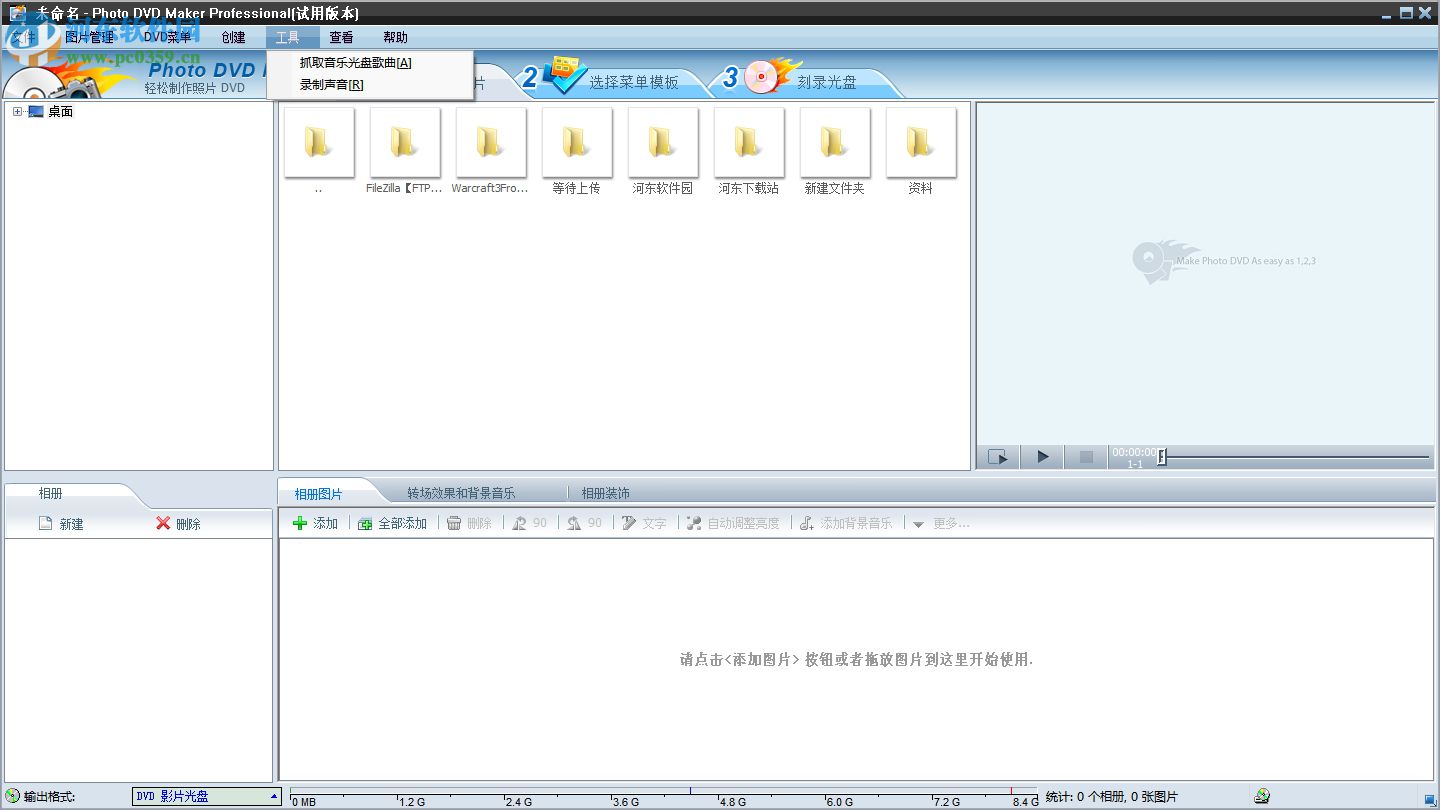Open step 3 刻录光盘 disc icon
Image resolution: width=1440 pixels, height=810 pixels.
[x=762, y=78]
